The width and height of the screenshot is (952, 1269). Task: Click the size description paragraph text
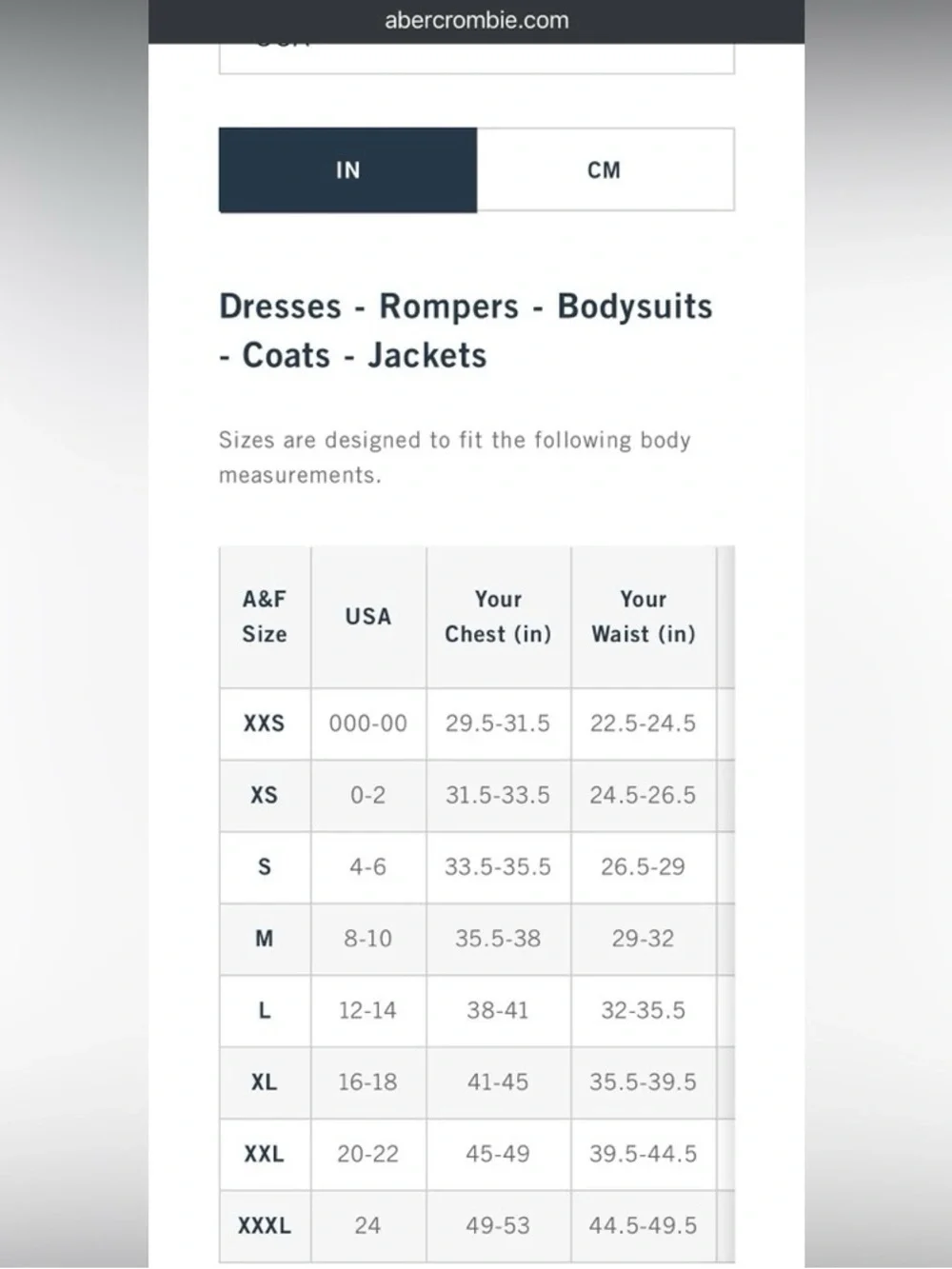pos(455,457)
